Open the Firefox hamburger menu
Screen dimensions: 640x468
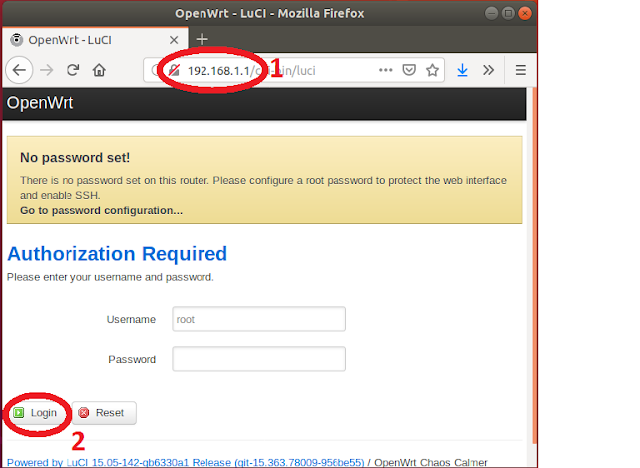coord(520,70)
